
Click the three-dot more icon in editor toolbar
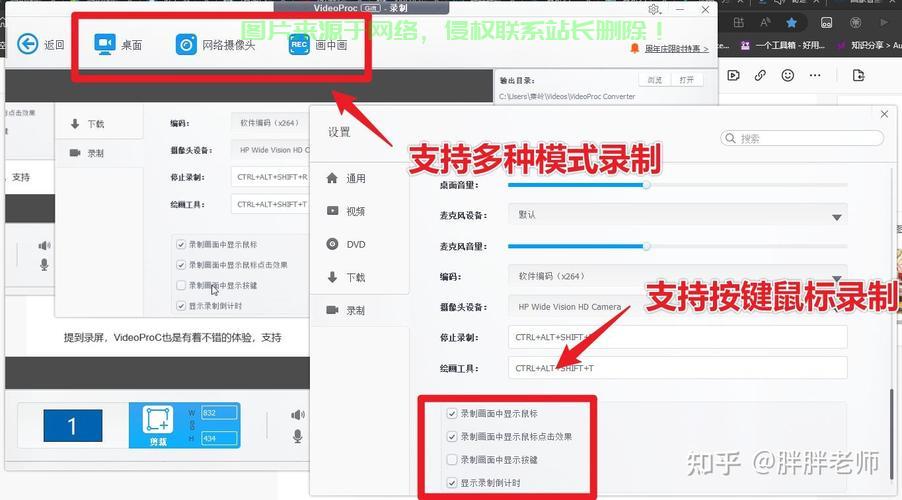coord(815,75)
